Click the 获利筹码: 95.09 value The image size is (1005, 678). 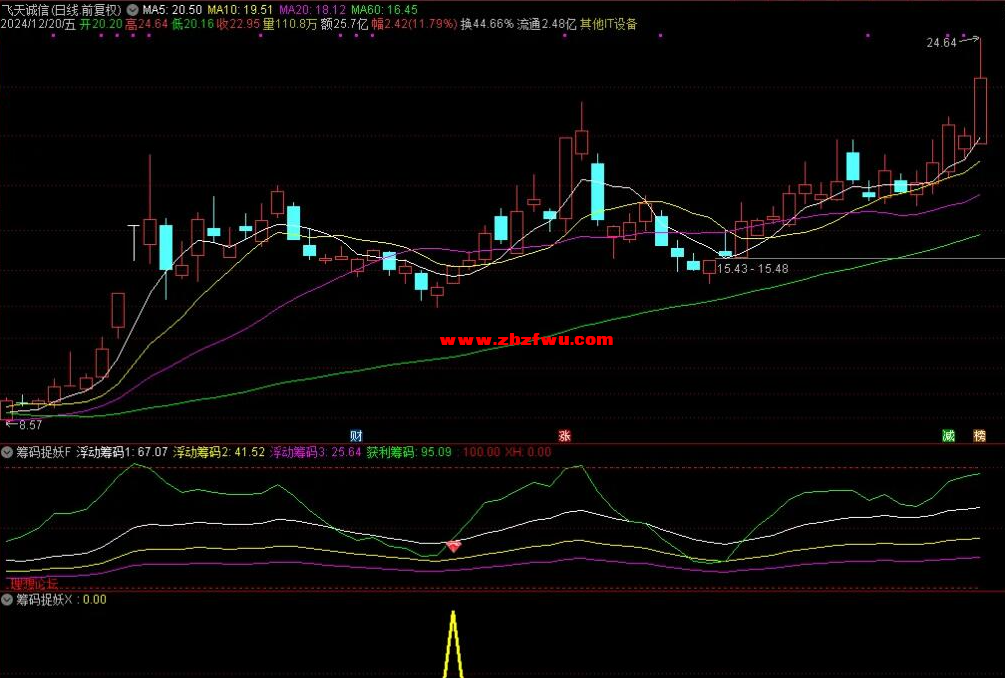(x=409, y=452)
